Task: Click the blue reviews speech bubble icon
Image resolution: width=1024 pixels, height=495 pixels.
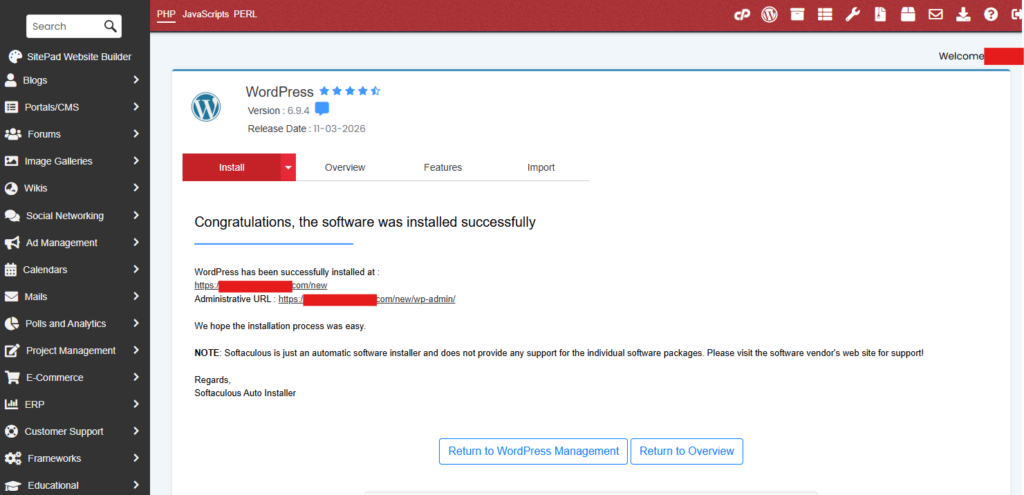Action: pyautogui.click(x=322, y=109)
